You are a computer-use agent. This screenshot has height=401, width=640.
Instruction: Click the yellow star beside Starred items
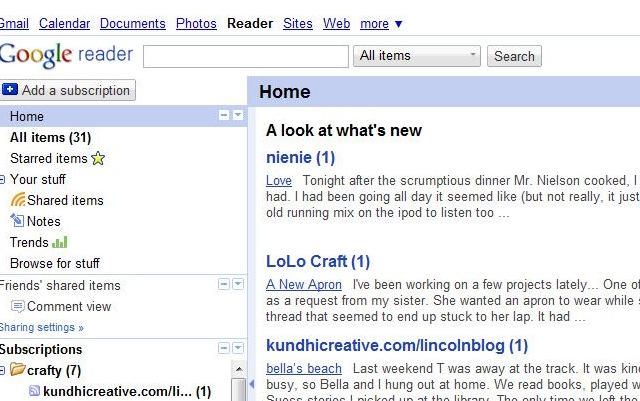pyautogui.click(x=98, y=158)
